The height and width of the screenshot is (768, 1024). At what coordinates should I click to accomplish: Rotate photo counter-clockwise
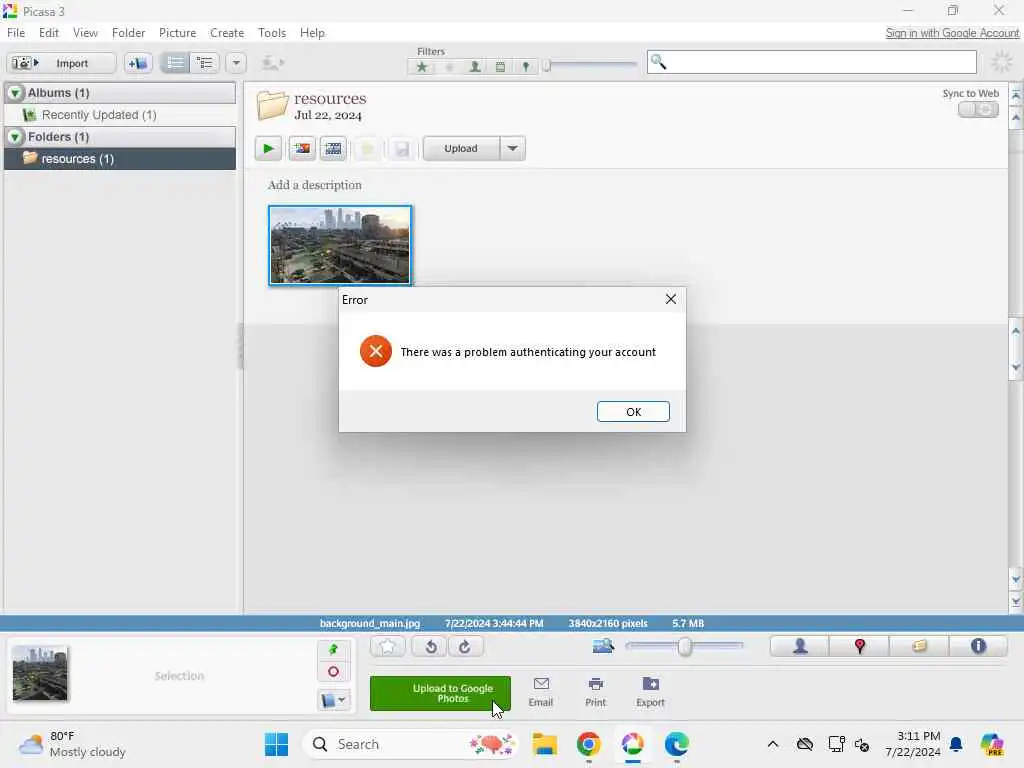[x=430, y=647]
